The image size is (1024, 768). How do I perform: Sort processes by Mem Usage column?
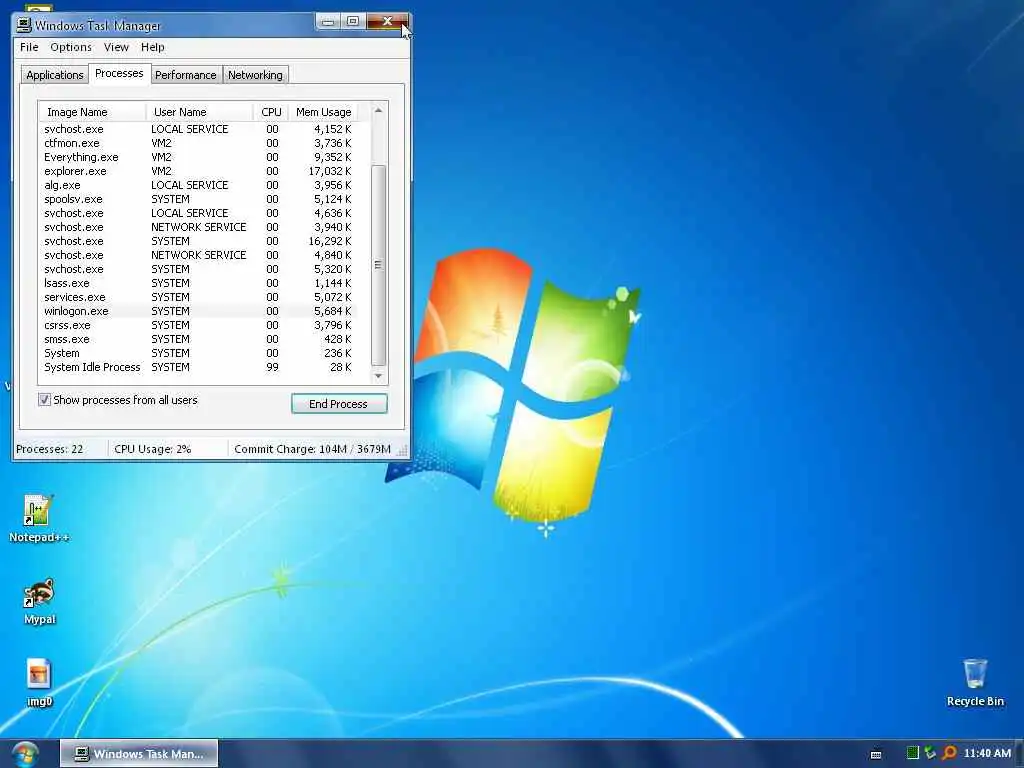[323, 112]
